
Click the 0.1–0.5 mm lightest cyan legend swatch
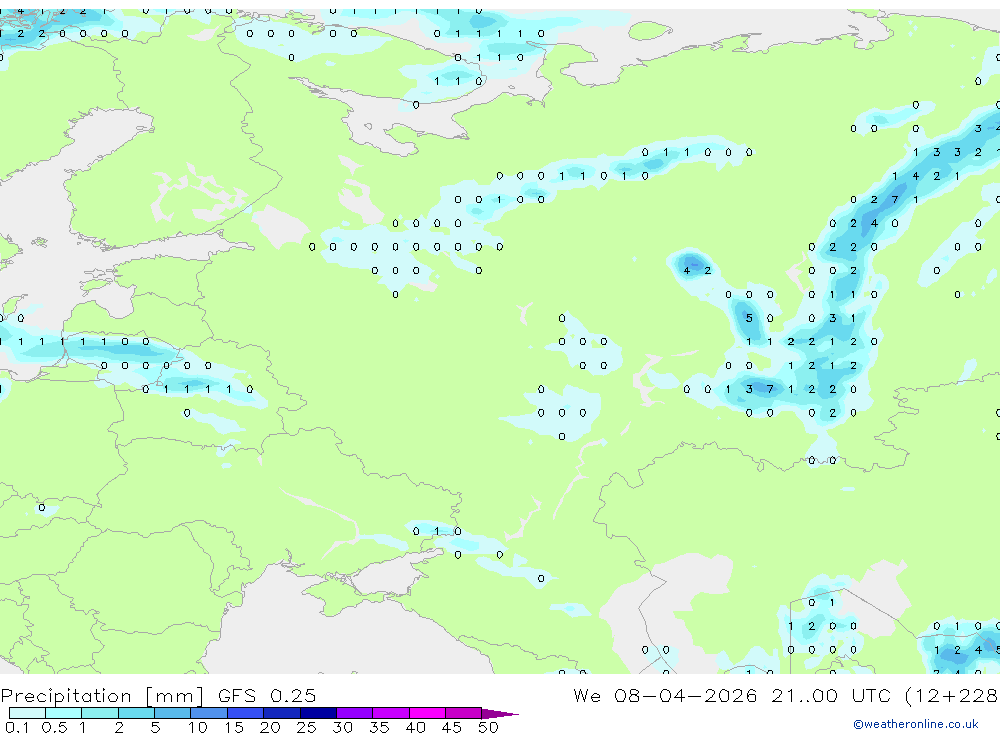pyautogui.click(x=27, y=713)
